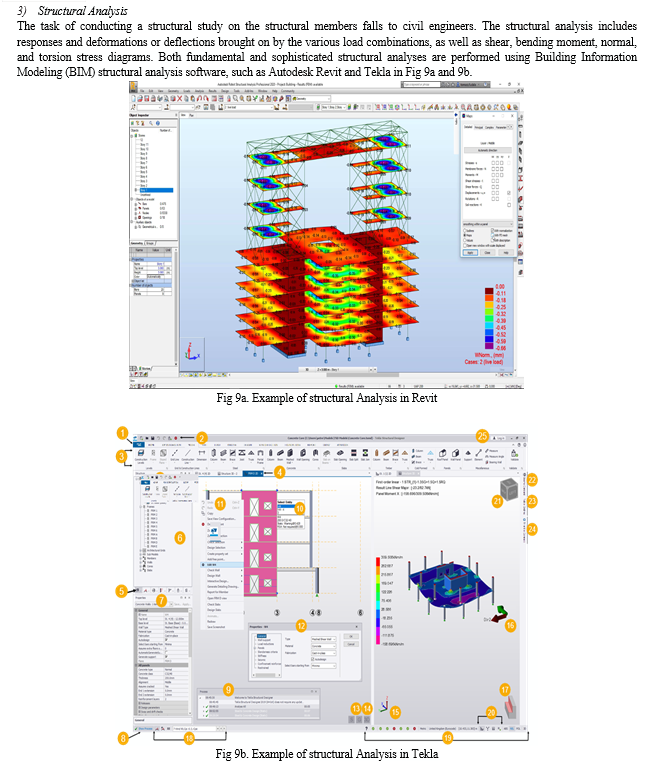
Task: Open Geometry menu in Robot menu bar
Action: [173, 91]
